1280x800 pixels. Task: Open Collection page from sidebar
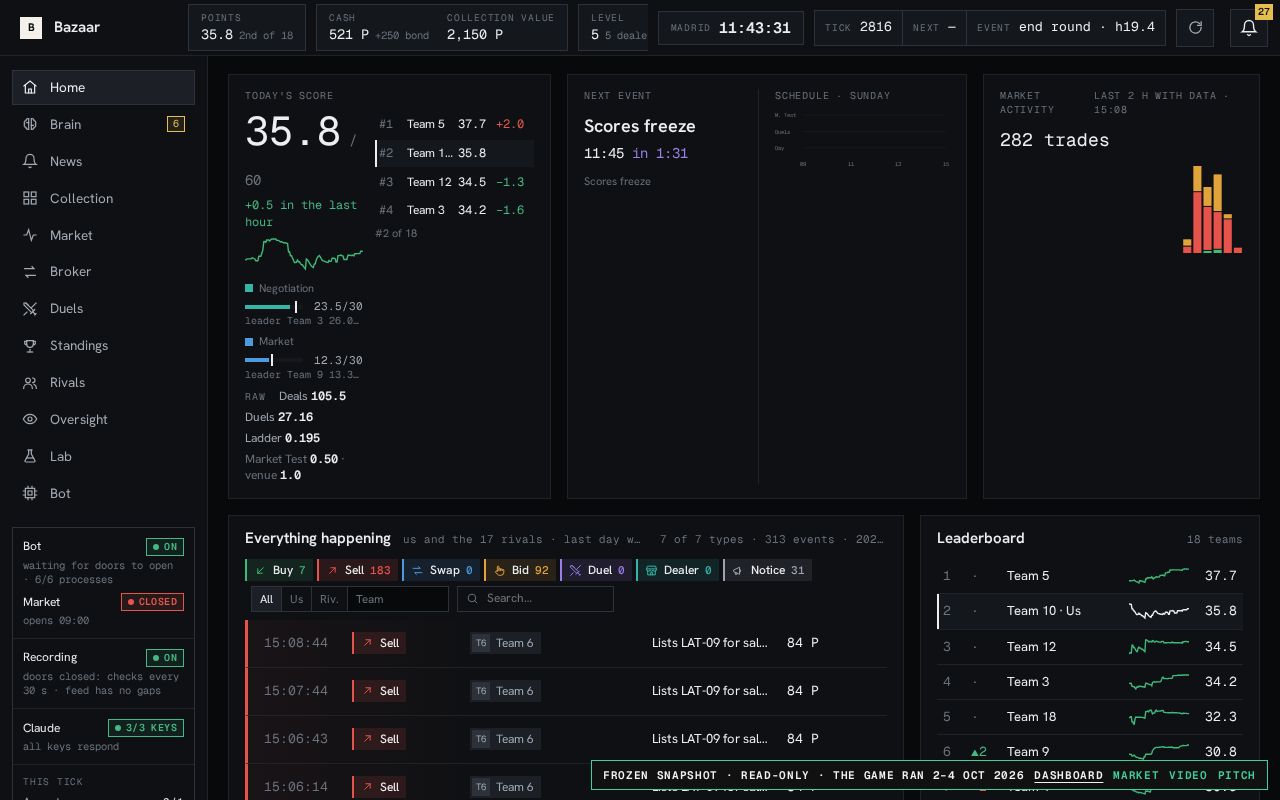coord(103,198)
